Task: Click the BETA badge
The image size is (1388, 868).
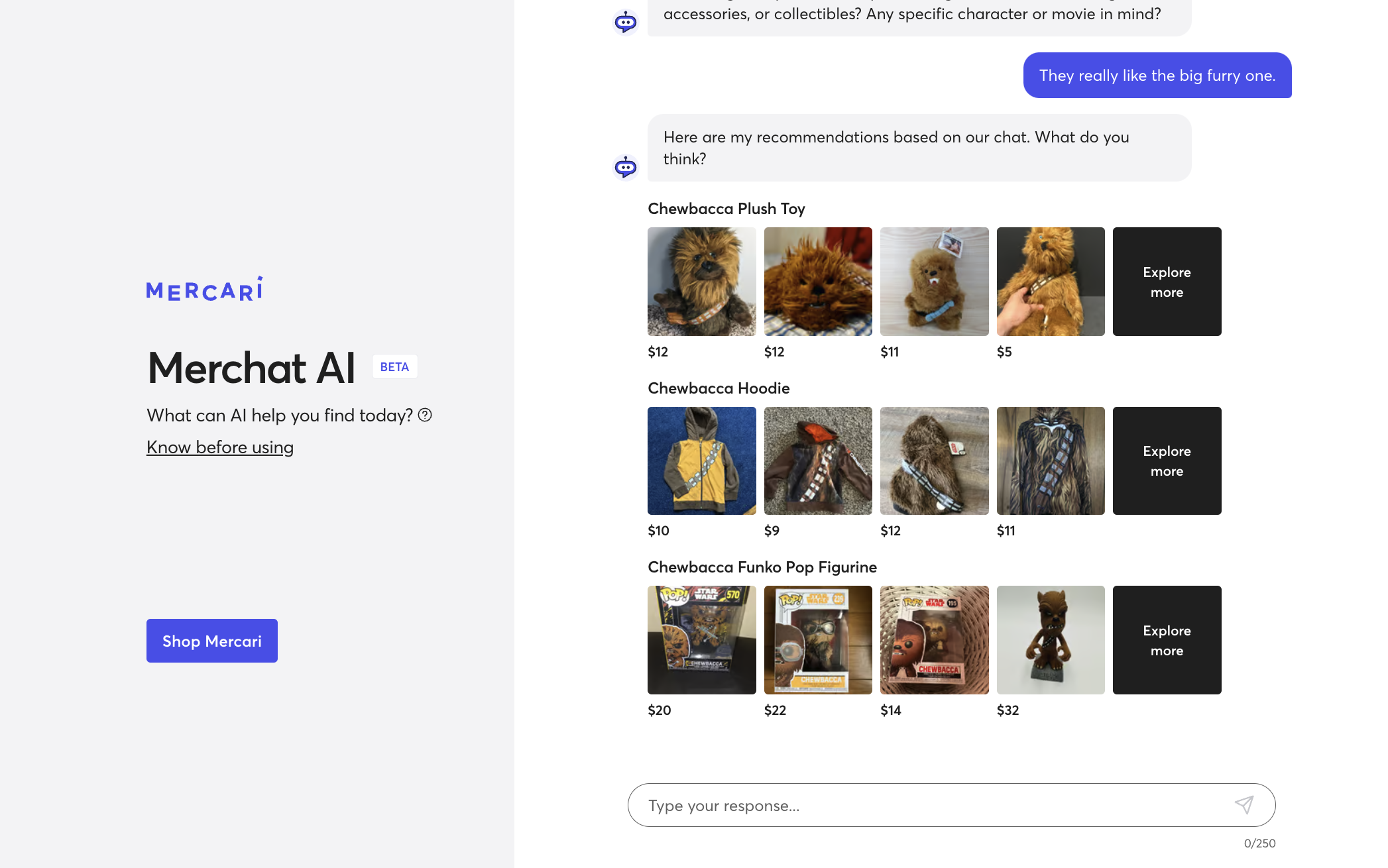Action: 394,366
